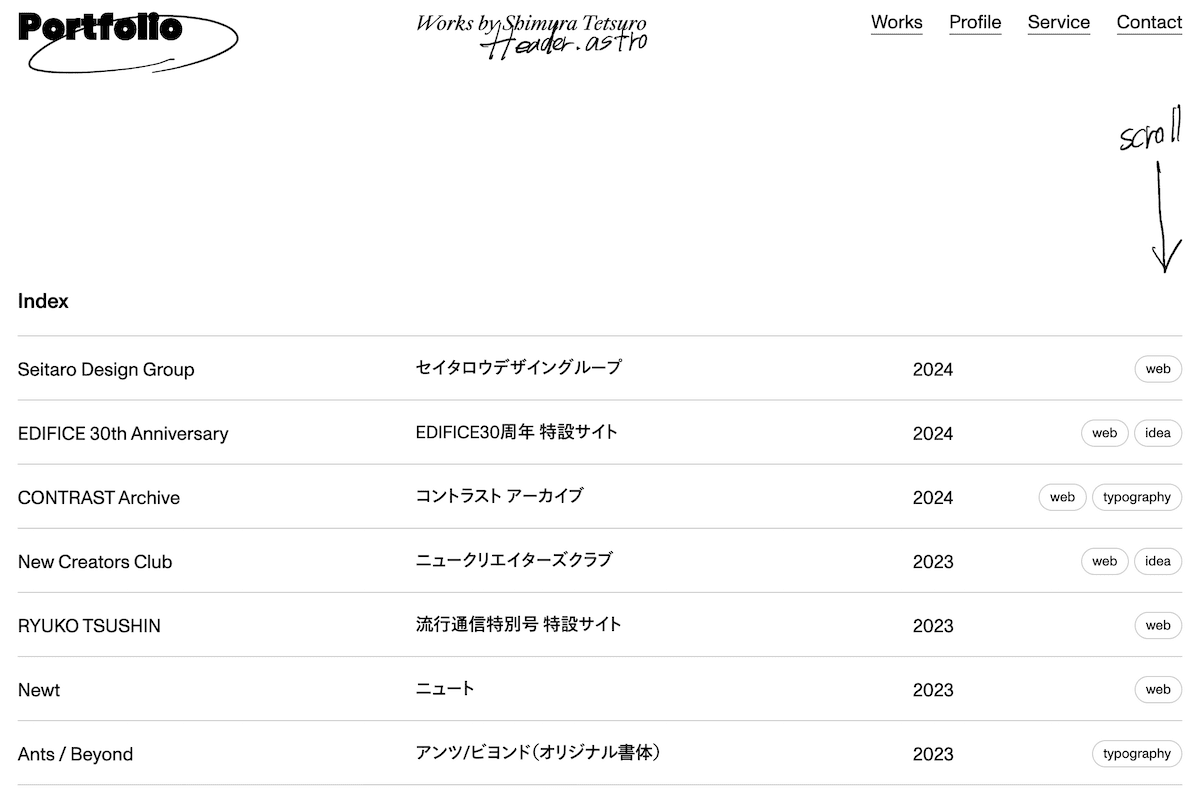Screen dimensions: 1200x800
Task: Click web tag on New Creators Club
Action: 1105,561
